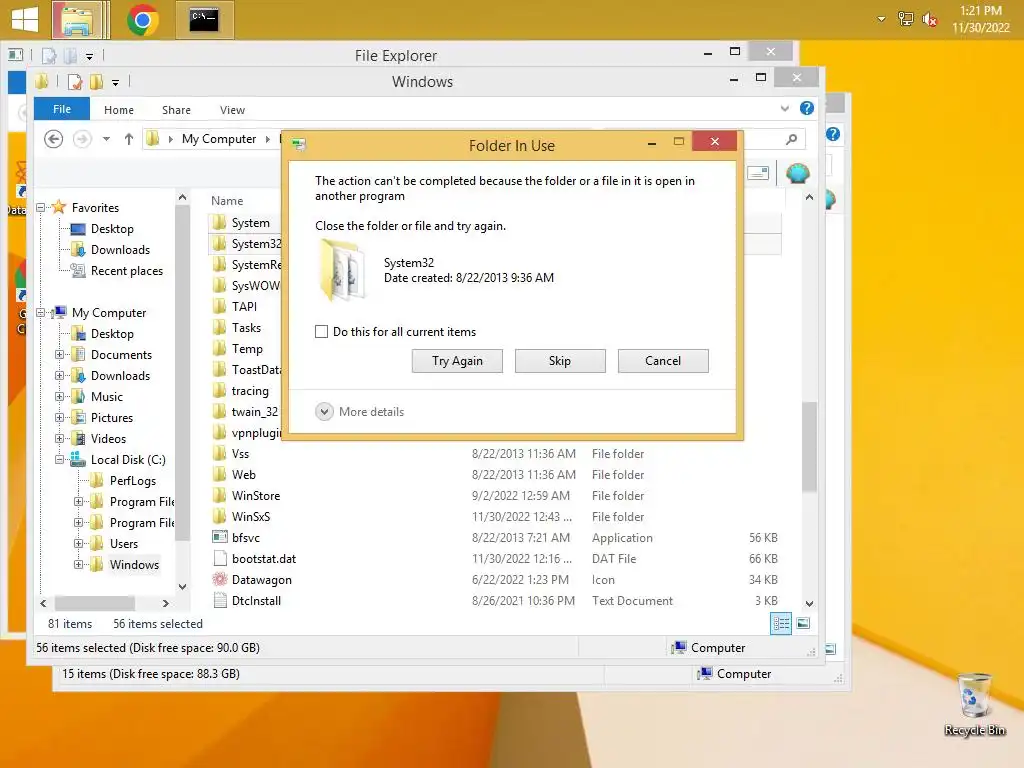Expand the Users folder node

pyautogui.click(x=78, y=543)
